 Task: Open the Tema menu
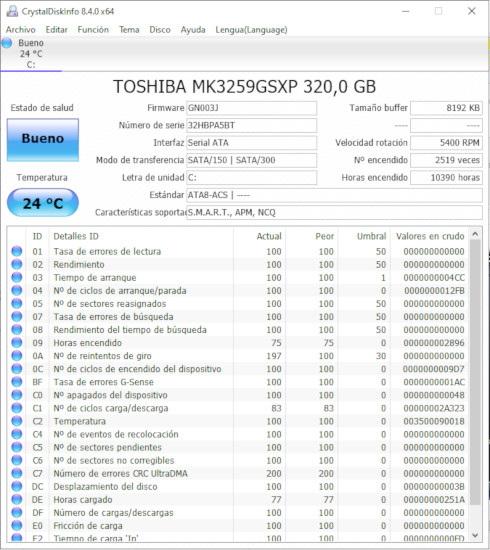coord(129,30)
